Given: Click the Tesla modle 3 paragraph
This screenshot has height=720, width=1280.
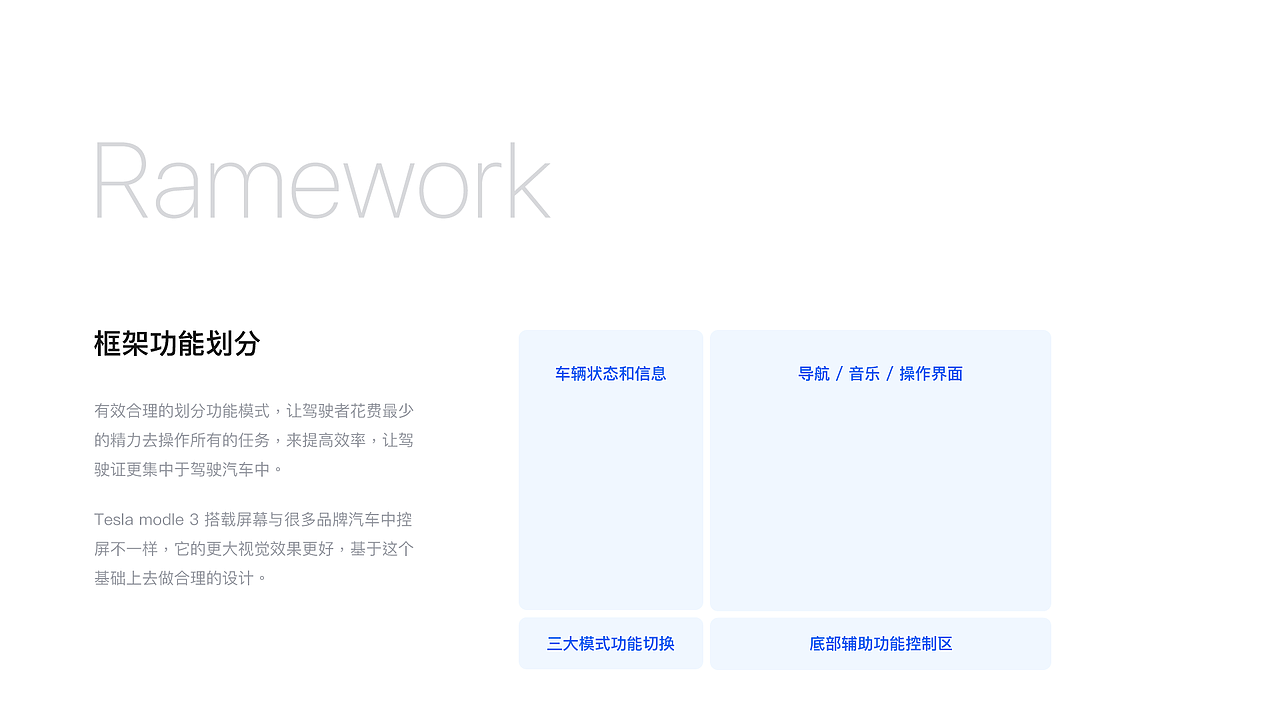Looking at the screenshot, I should pos(253,549).
